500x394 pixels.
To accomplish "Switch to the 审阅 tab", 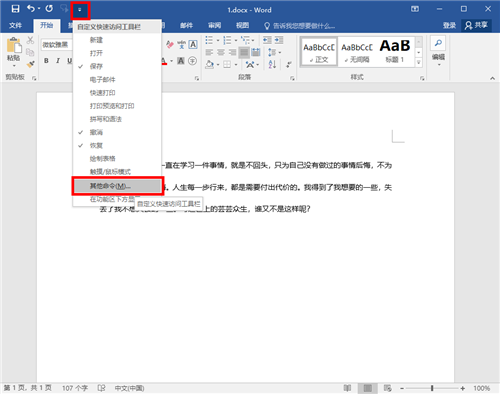I will tap(215, 26).
